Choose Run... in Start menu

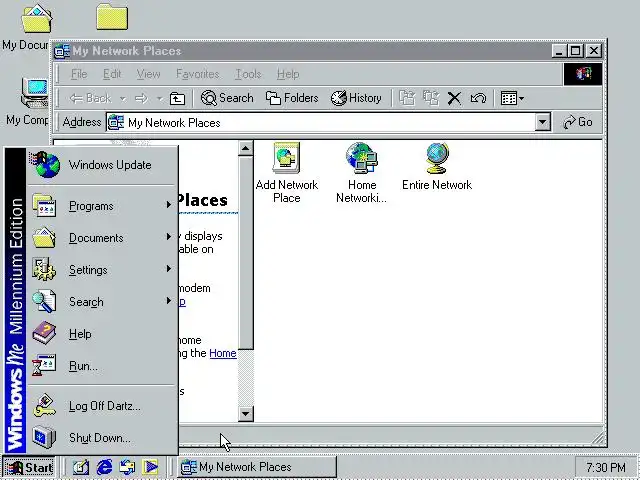pos(102,365)
